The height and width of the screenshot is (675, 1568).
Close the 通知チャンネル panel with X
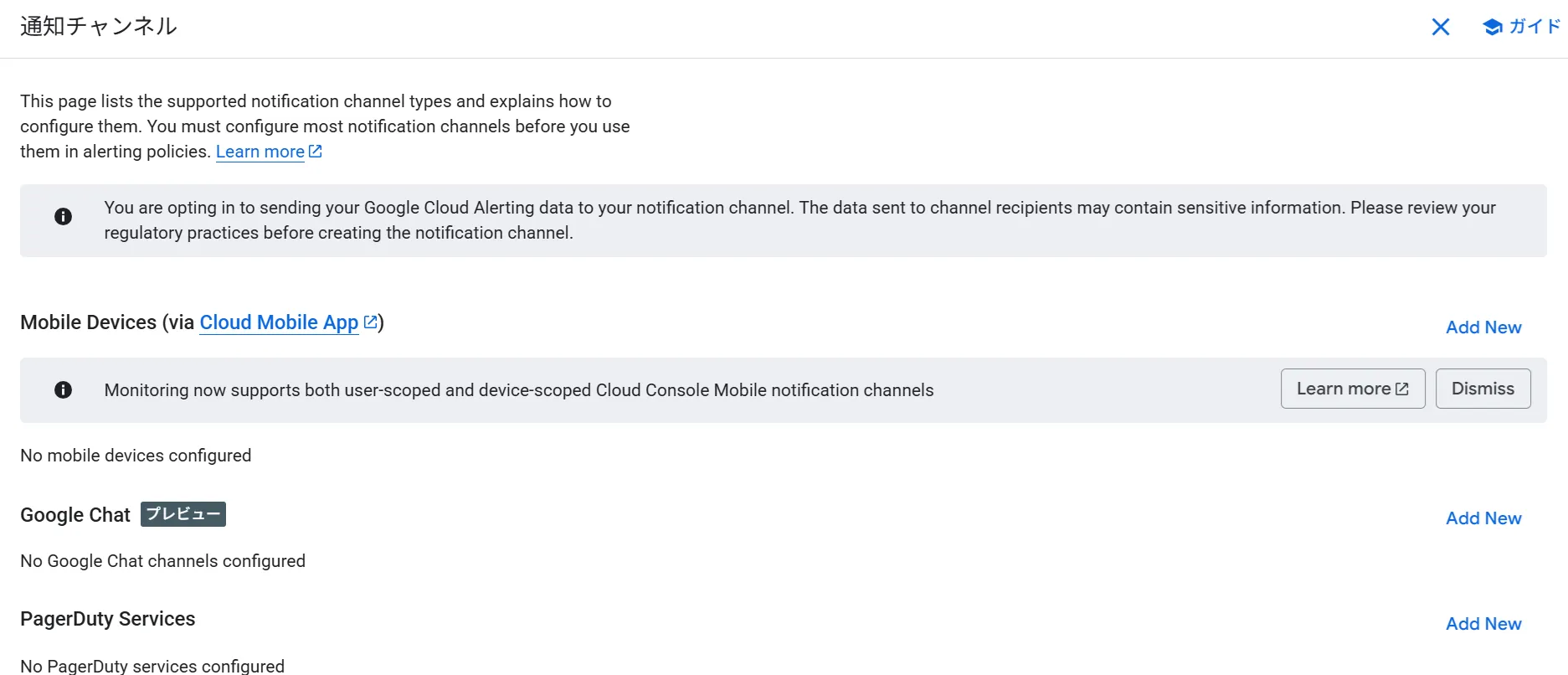[1441, 27]
